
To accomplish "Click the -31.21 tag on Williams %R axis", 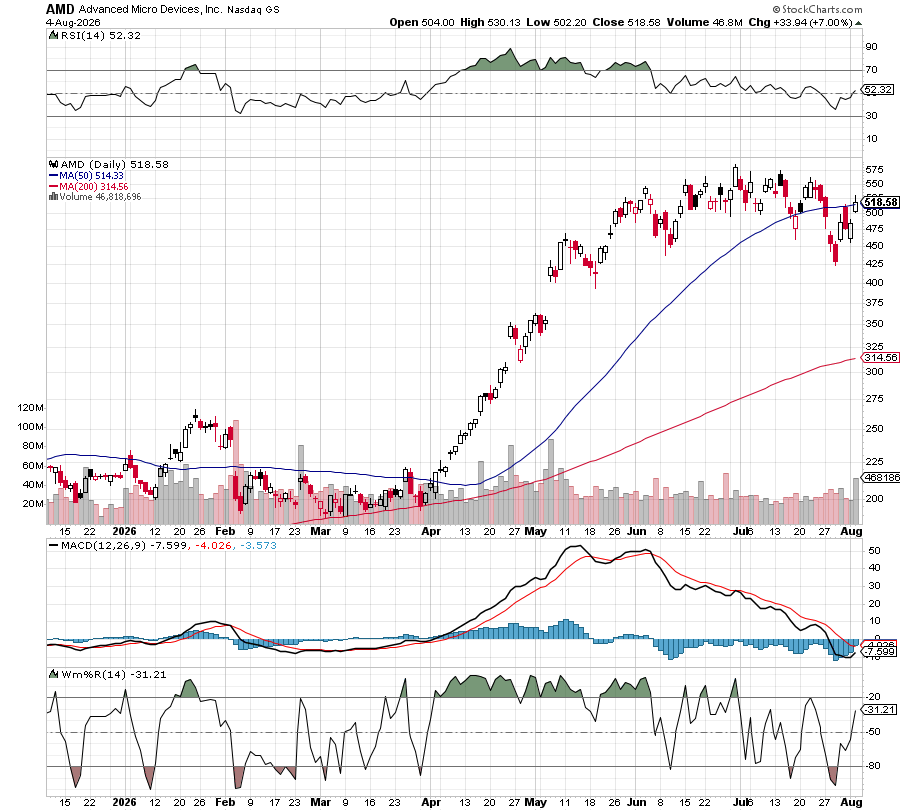I will (880, 709).
